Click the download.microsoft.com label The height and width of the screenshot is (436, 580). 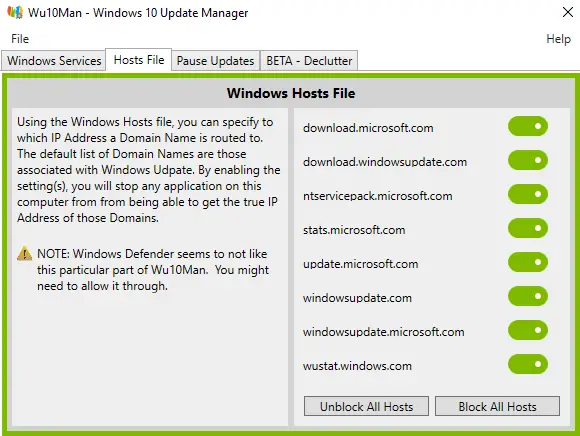tap(368, 128)
